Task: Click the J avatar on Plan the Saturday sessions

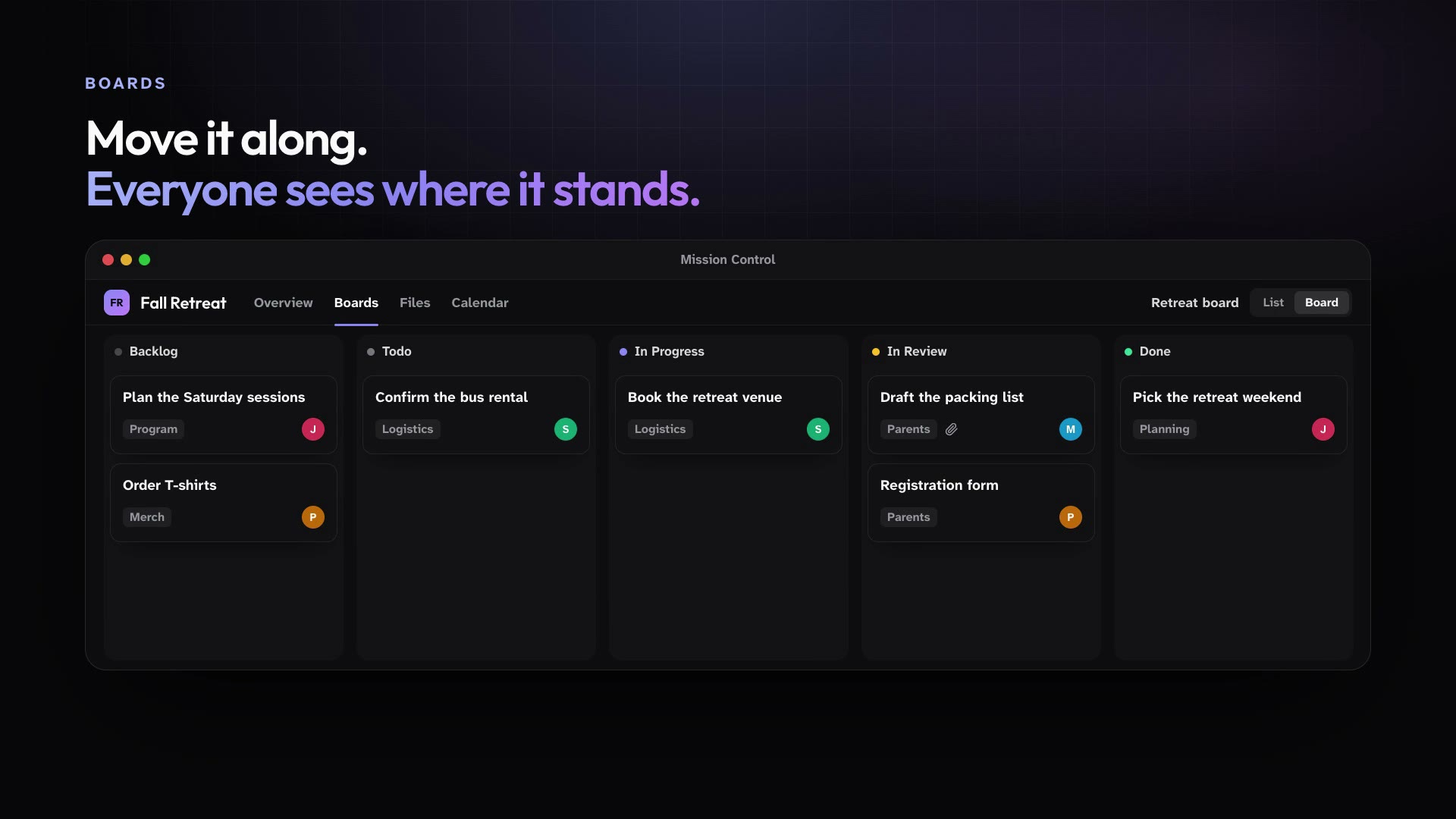Action: [313, 429]
